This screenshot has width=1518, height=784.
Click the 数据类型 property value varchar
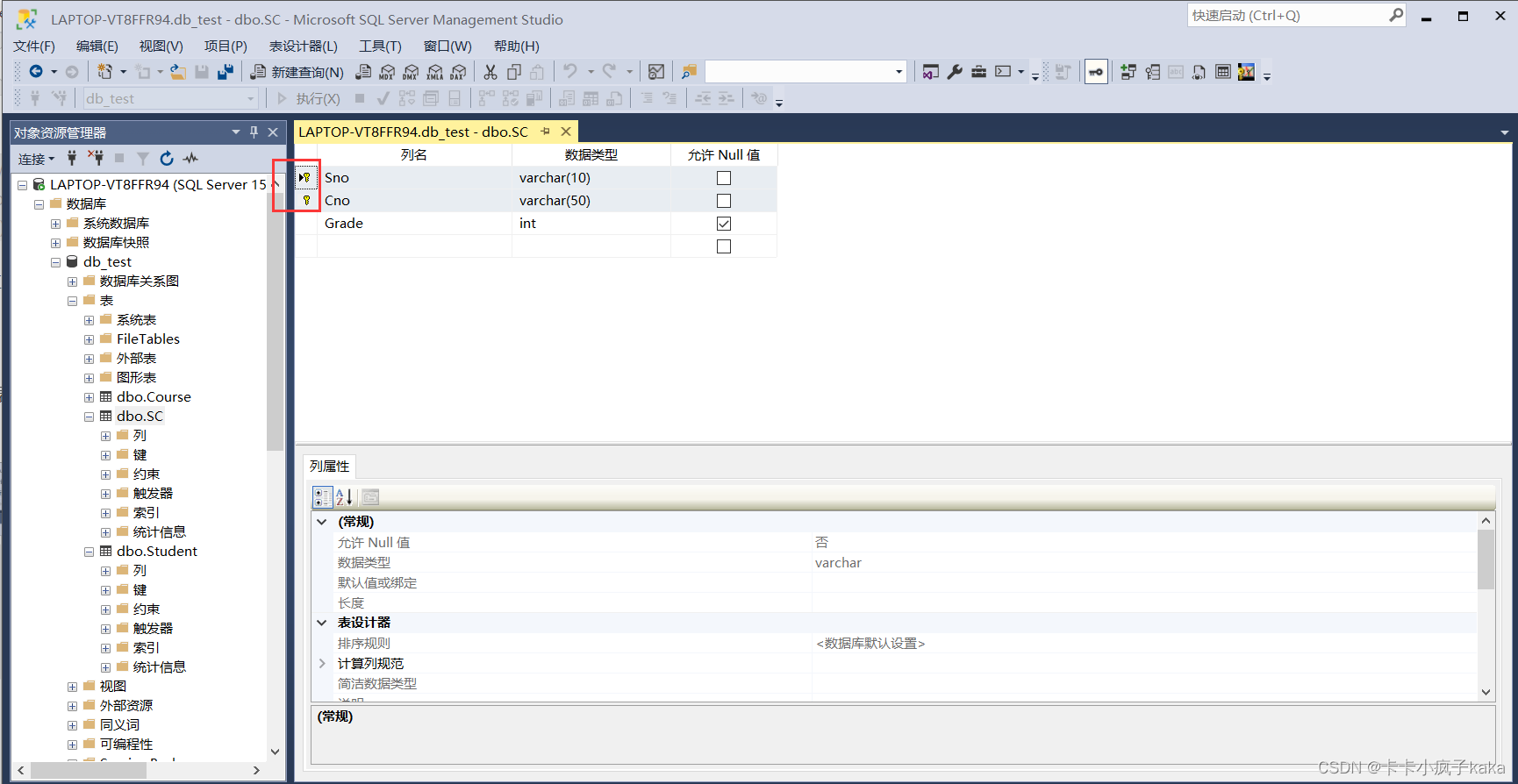(838, 563)
